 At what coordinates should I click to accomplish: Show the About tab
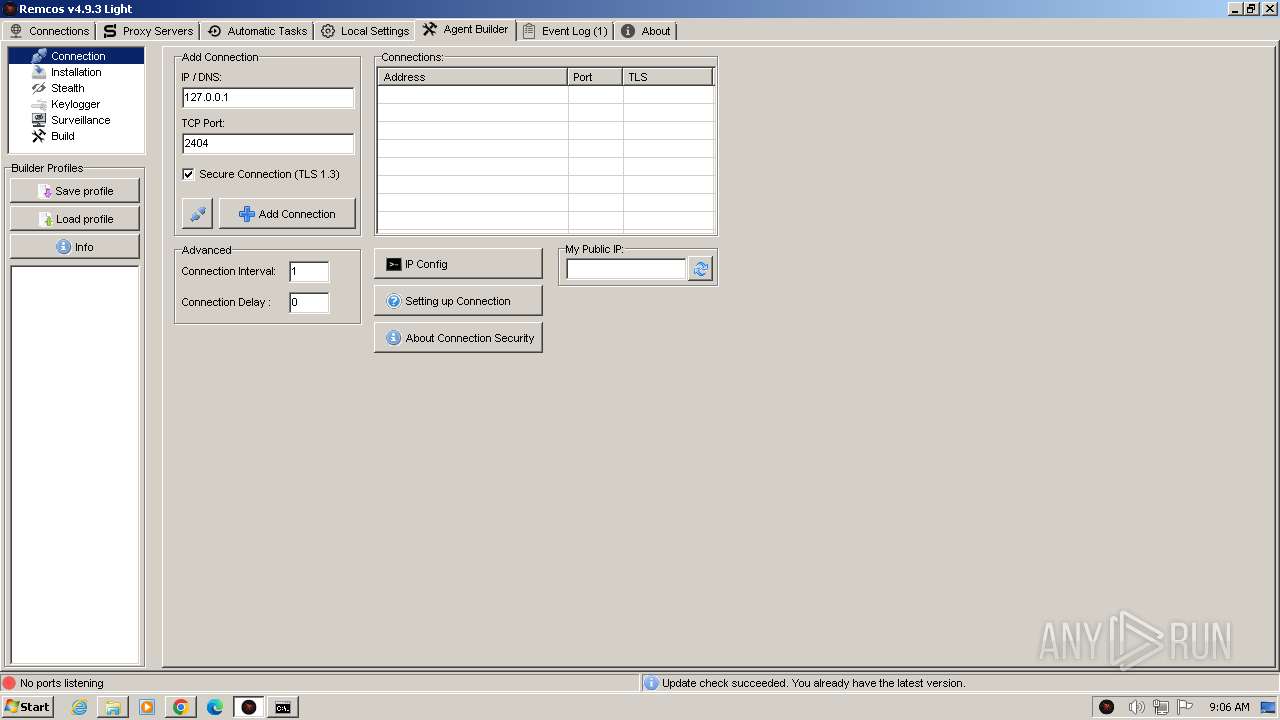pyautogui.click(x=646, y=31)
